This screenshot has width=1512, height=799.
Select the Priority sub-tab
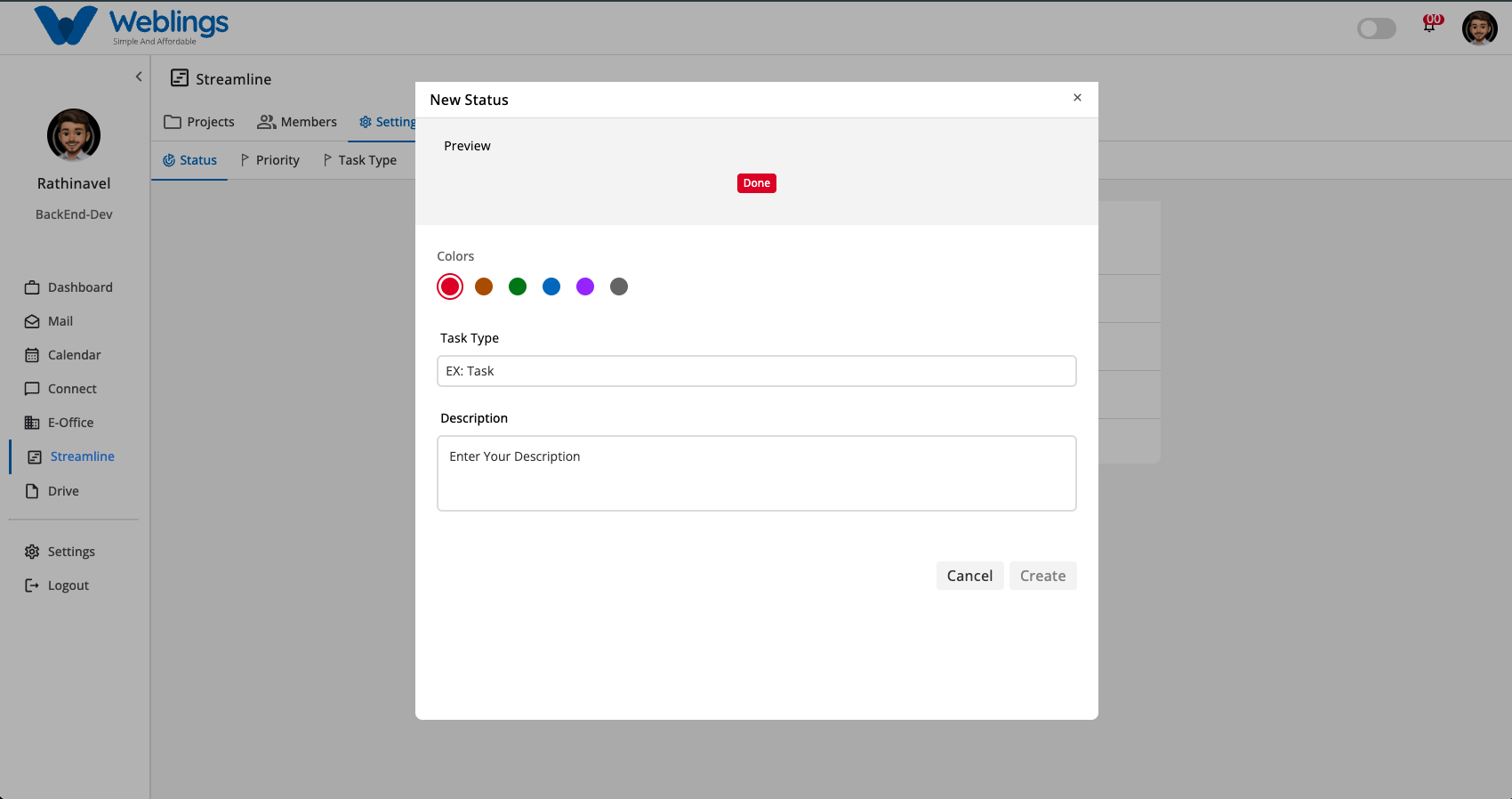270,160
